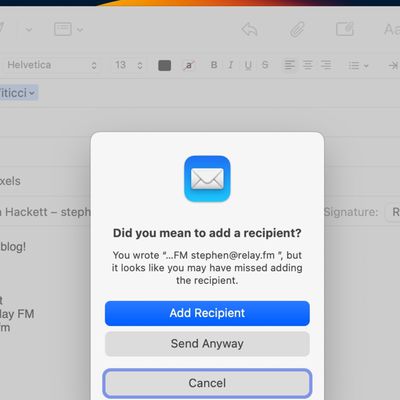
Task: Open the Signature dropdown
Action: (x=393, y=212)
